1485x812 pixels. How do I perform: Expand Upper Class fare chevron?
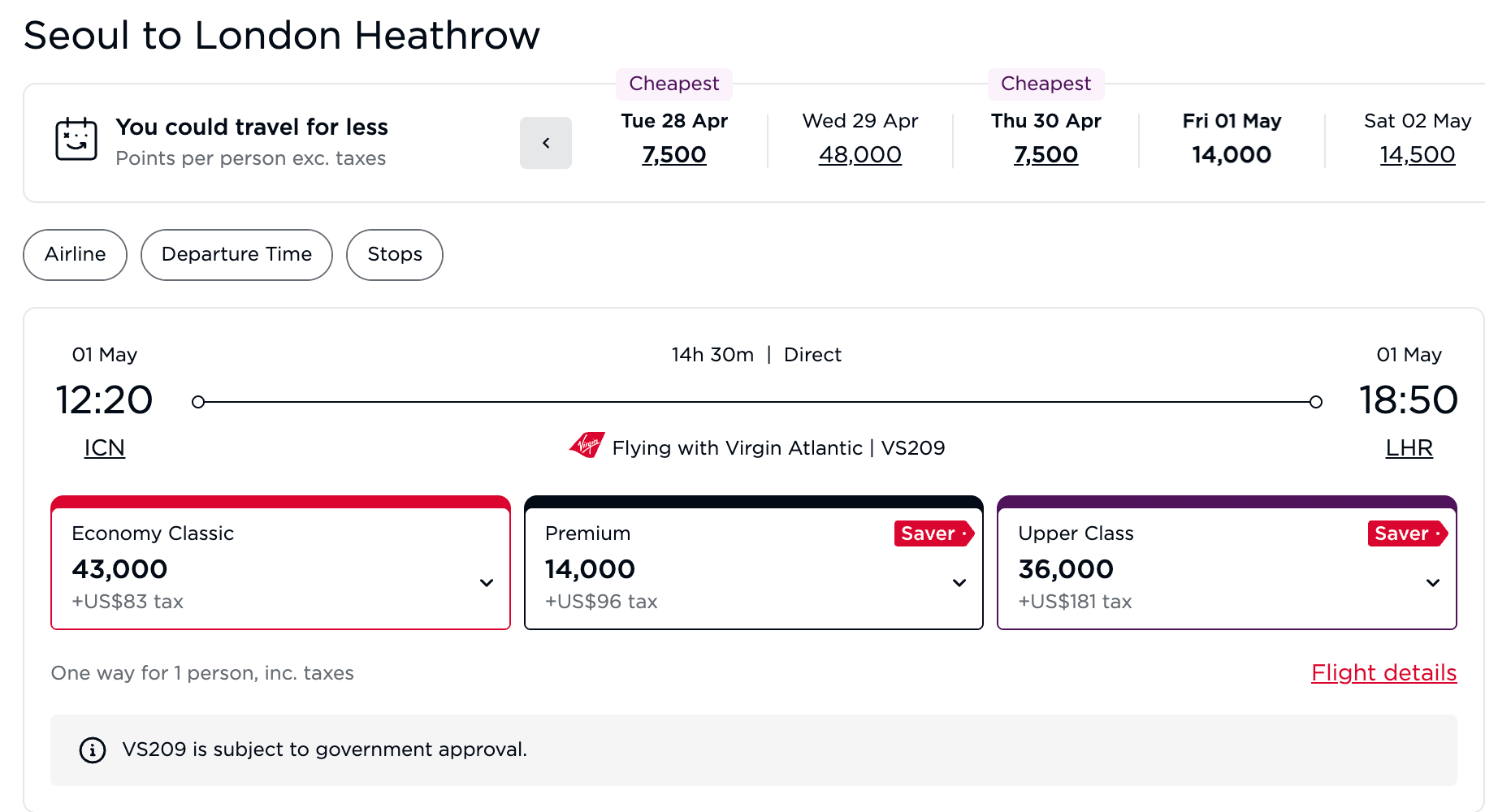tap(1433, 582)
